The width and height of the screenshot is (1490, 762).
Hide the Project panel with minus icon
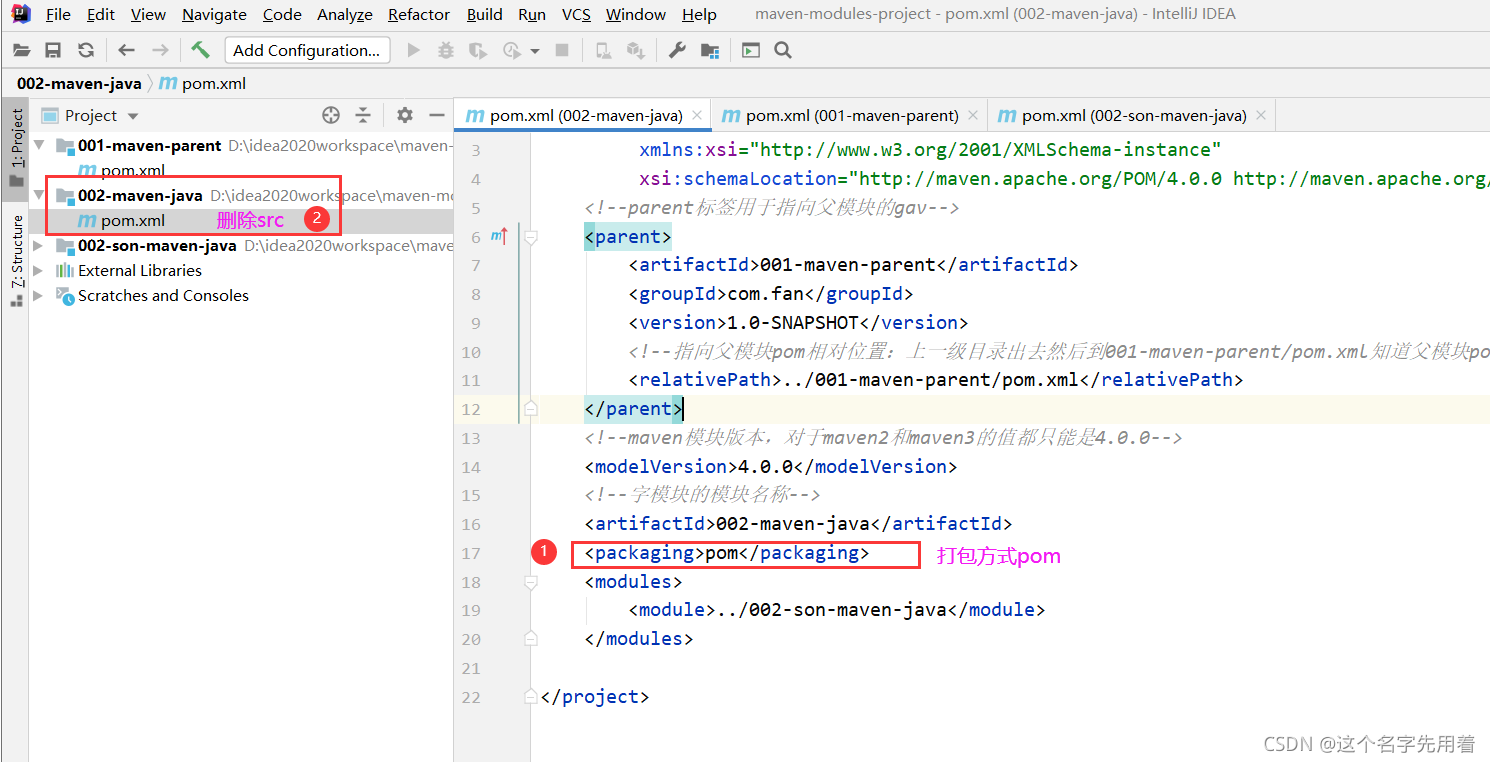click(436, 115)
